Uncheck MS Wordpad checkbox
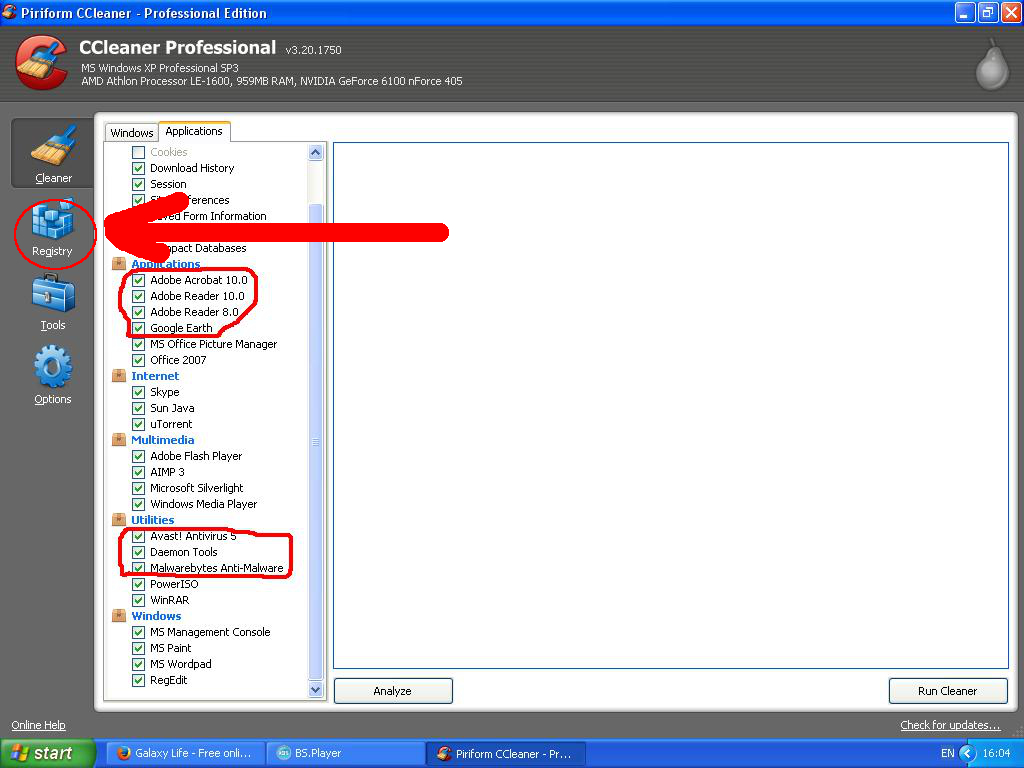This screenshot has height=768, width=1024. click(138, 664)
